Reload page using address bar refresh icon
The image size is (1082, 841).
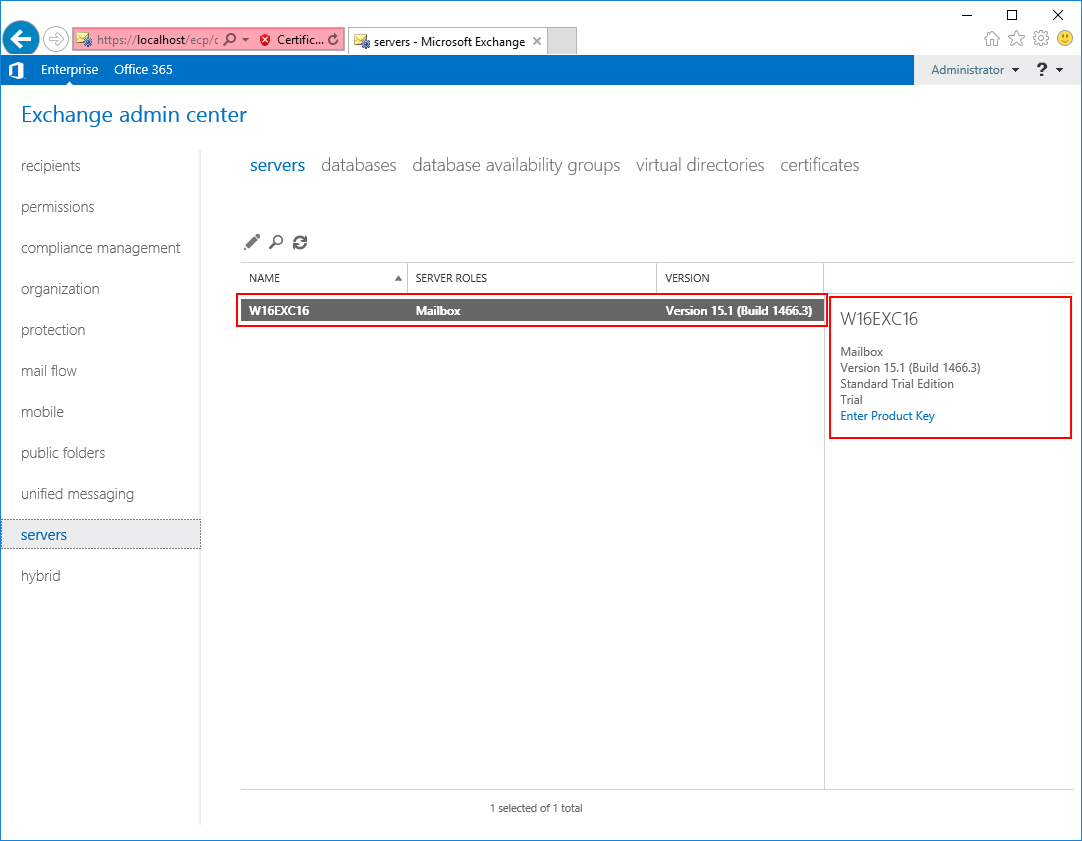click(x=333, y=39)
